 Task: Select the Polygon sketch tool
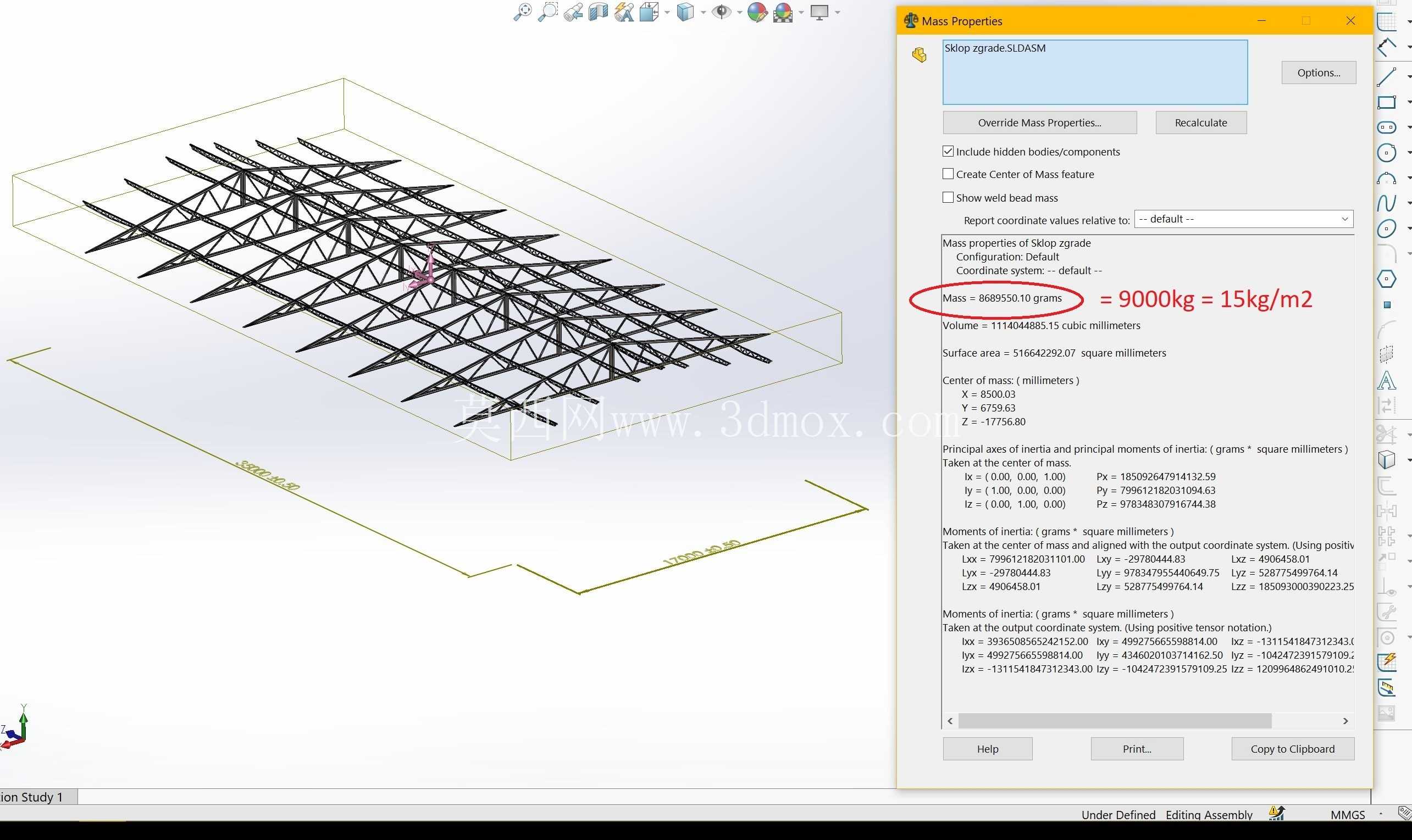click(1387, 279)
